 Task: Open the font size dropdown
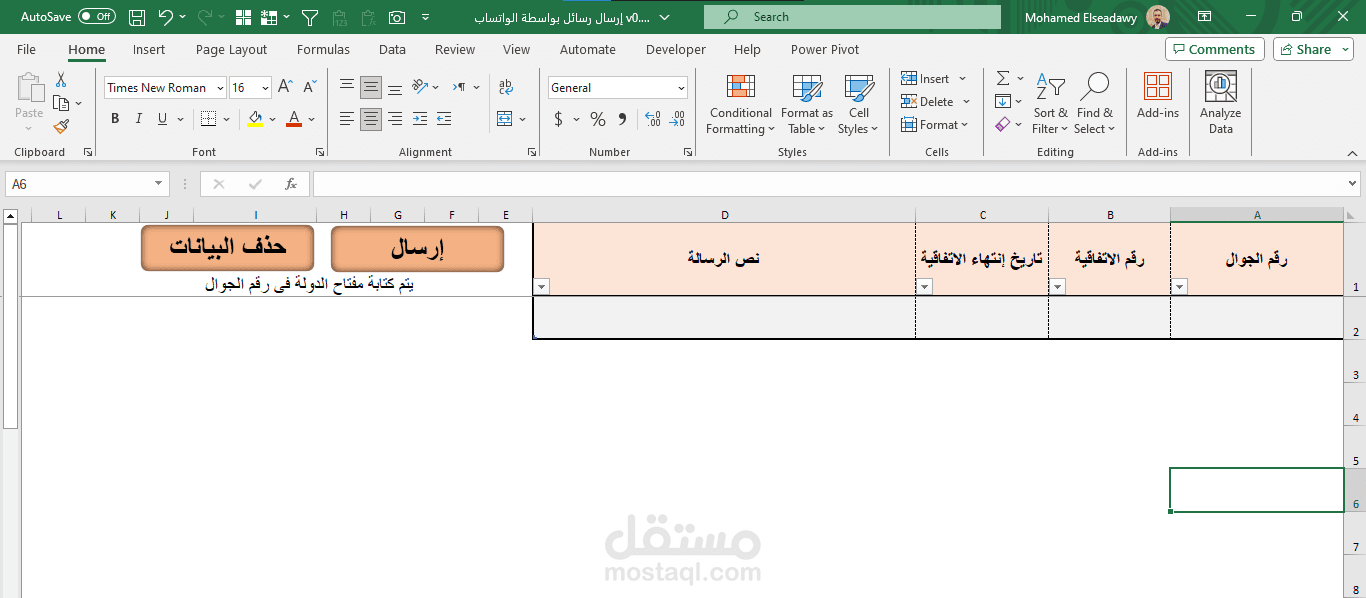(x=265, y=87)
